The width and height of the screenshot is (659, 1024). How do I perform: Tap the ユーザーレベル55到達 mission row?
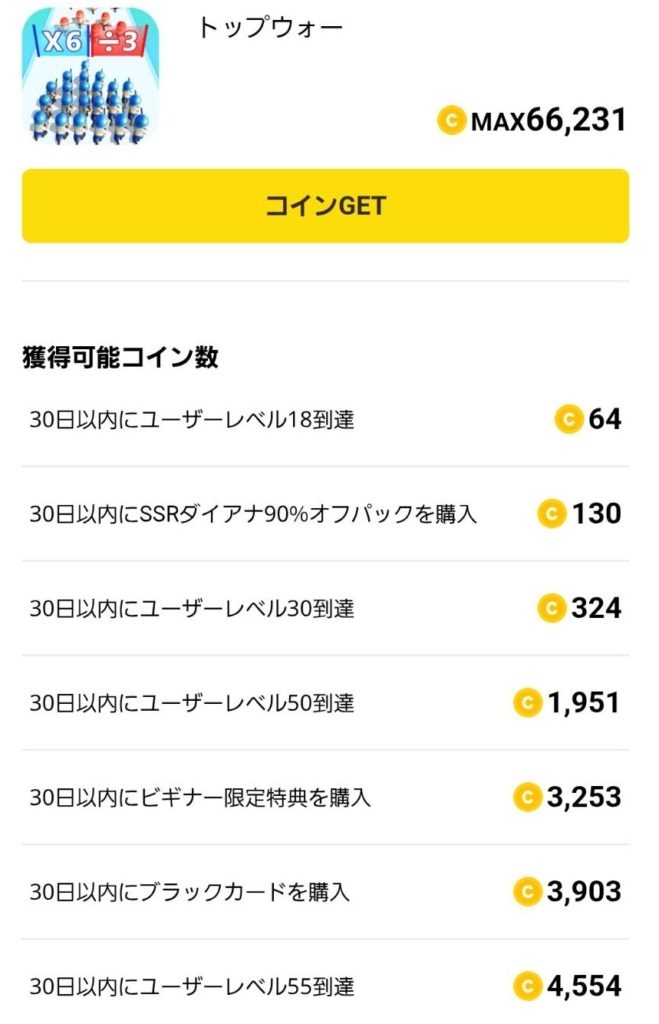(192, 987)
